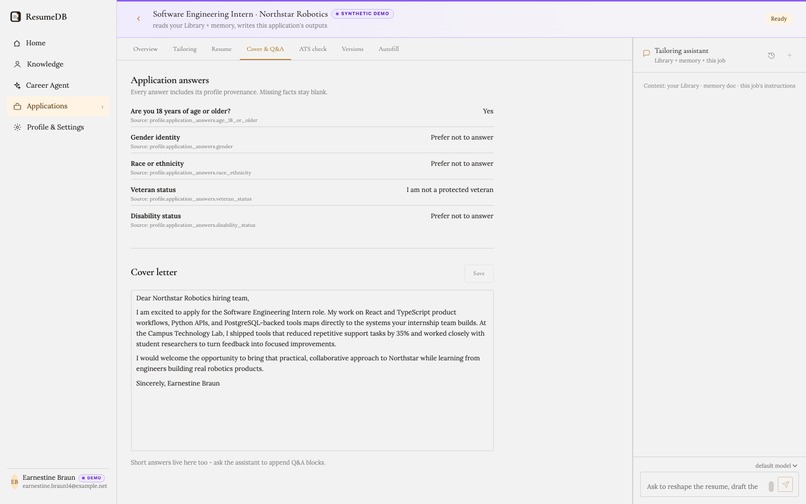Click the "Context: your Library" line

(719, 86)
